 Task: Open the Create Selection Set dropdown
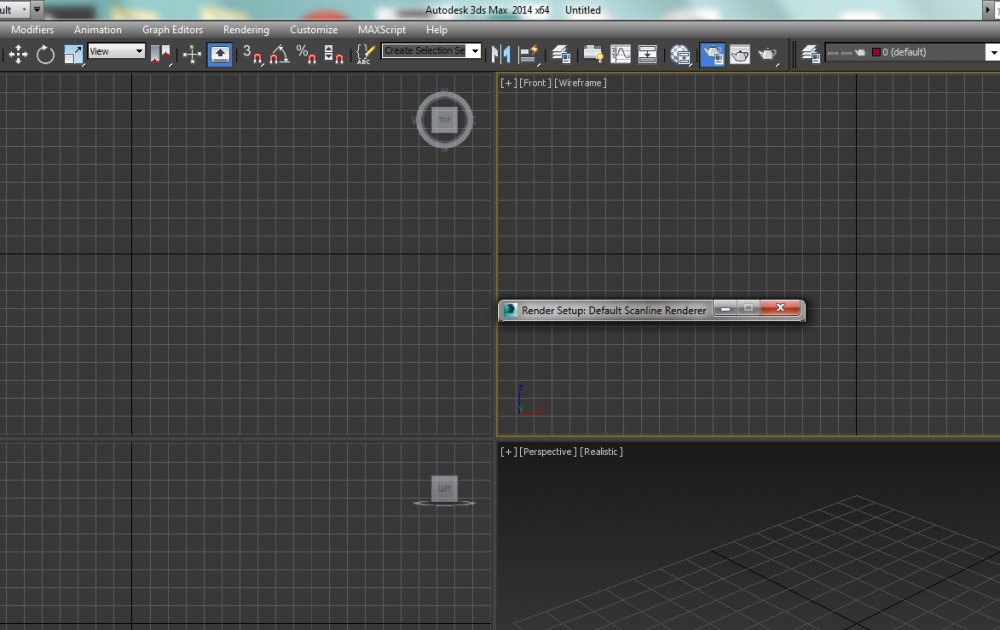474,51
